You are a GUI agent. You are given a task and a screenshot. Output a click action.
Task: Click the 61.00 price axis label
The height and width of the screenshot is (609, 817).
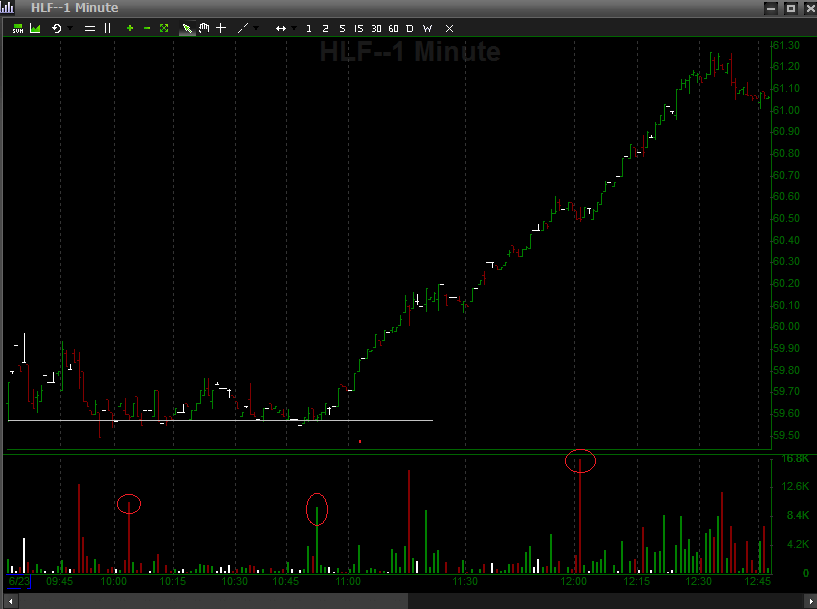click(787, 110)
